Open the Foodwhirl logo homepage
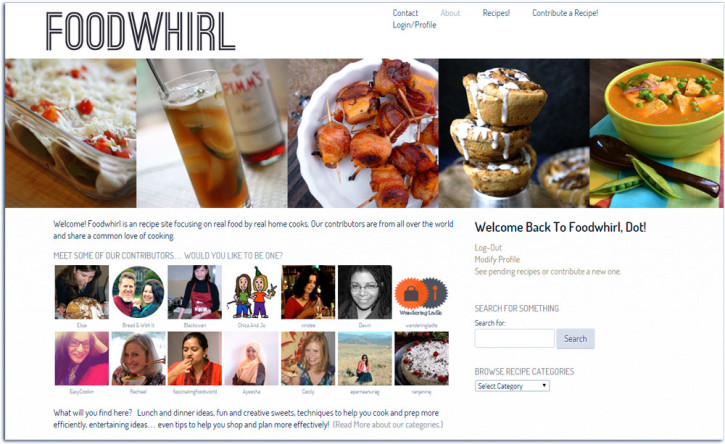Viewport: 725px width, 444px height. tap(140, 31)
